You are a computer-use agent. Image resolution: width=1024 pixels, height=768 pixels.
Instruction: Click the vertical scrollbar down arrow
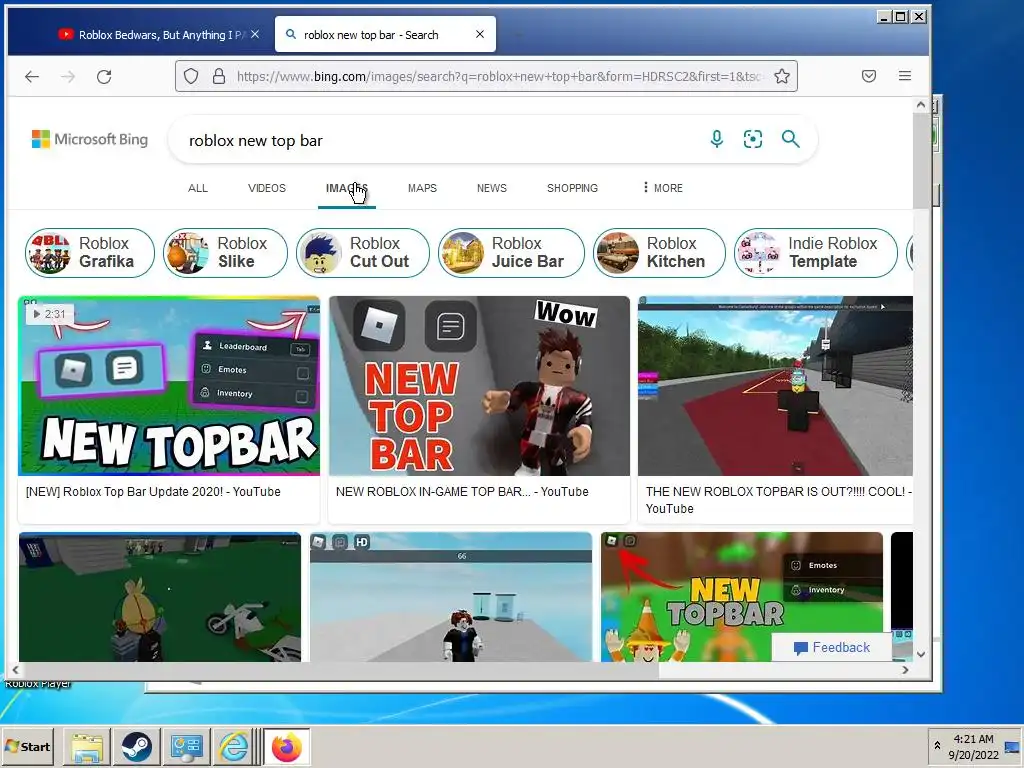coord(921,654)
